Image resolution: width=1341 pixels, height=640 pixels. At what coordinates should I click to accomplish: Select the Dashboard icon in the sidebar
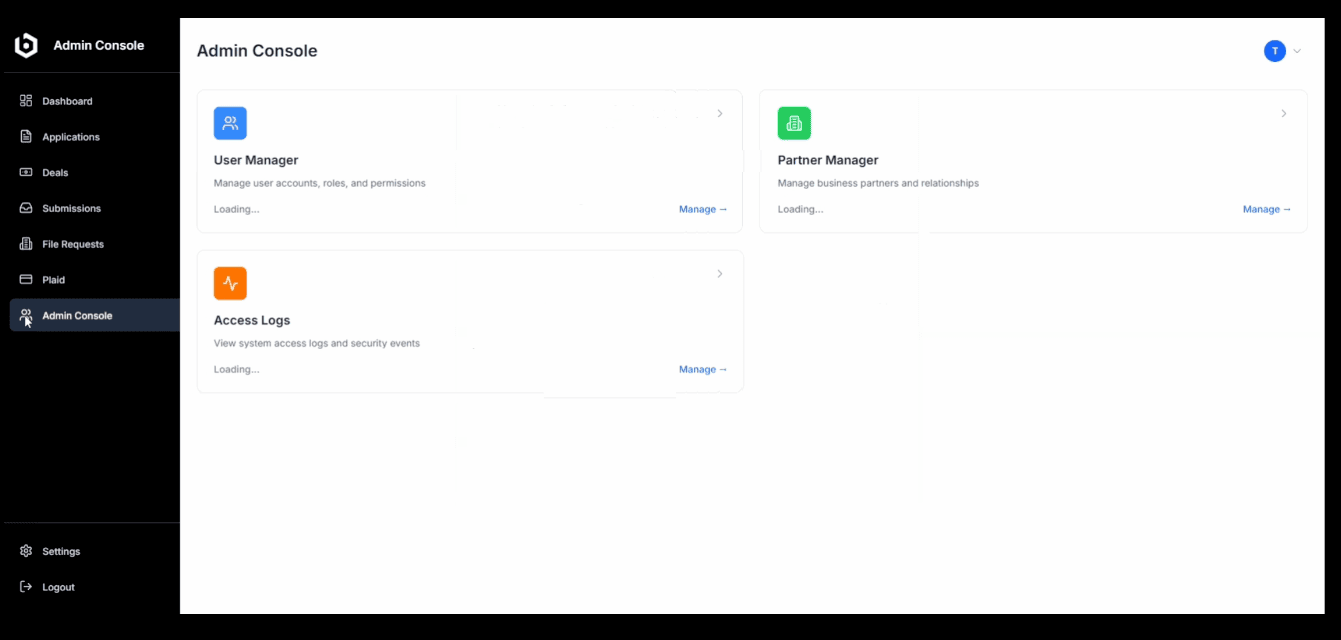[x=25, y=100]
